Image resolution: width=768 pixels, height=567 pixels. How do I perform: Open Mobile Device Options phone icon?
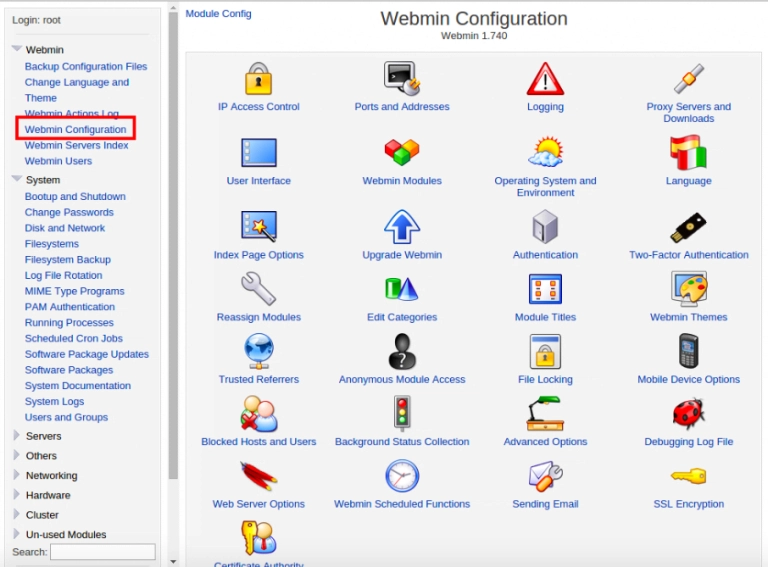688,351
